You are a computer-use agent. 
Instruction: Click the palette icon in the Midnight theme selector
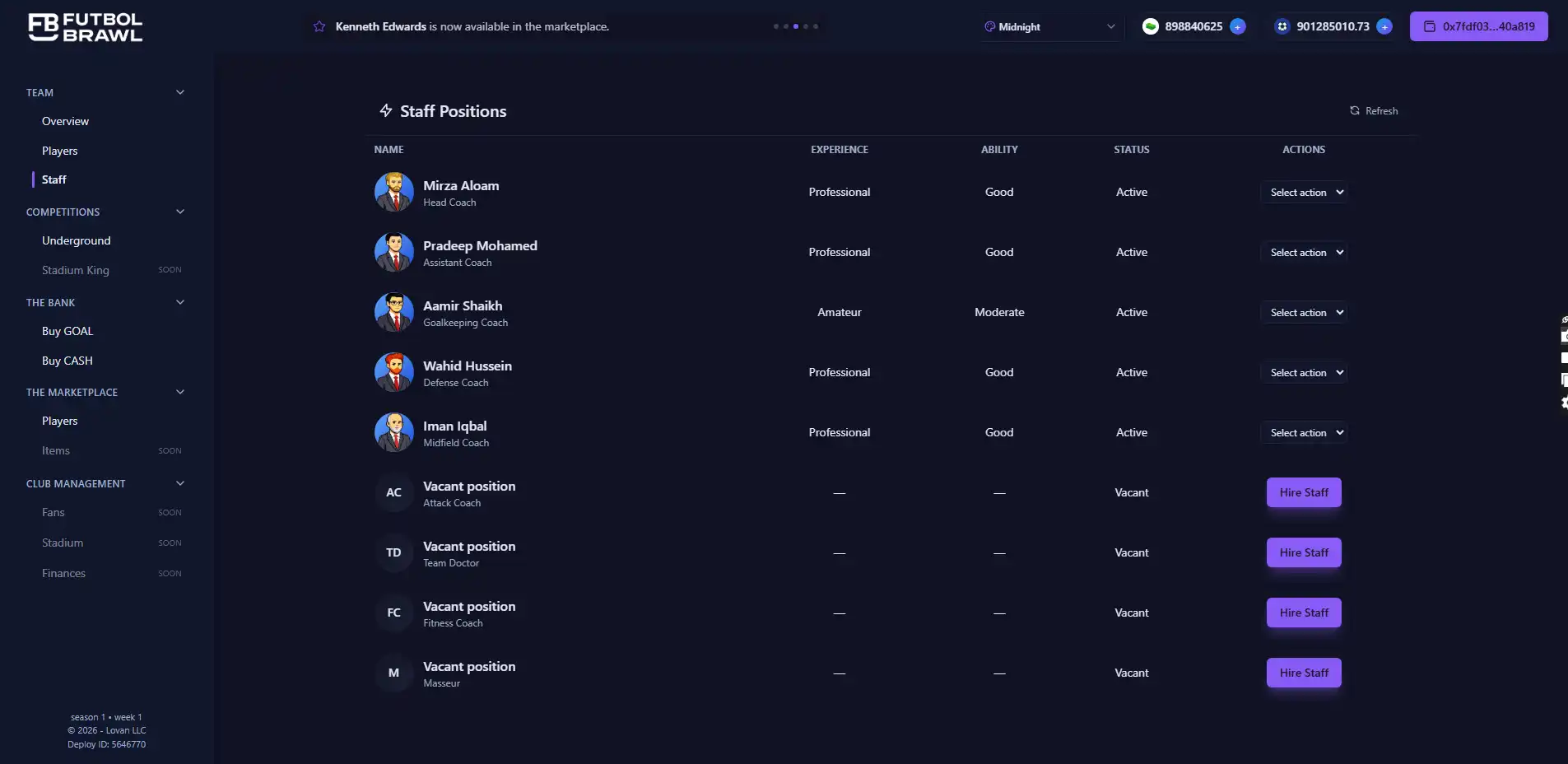click(x=991, y=26)
